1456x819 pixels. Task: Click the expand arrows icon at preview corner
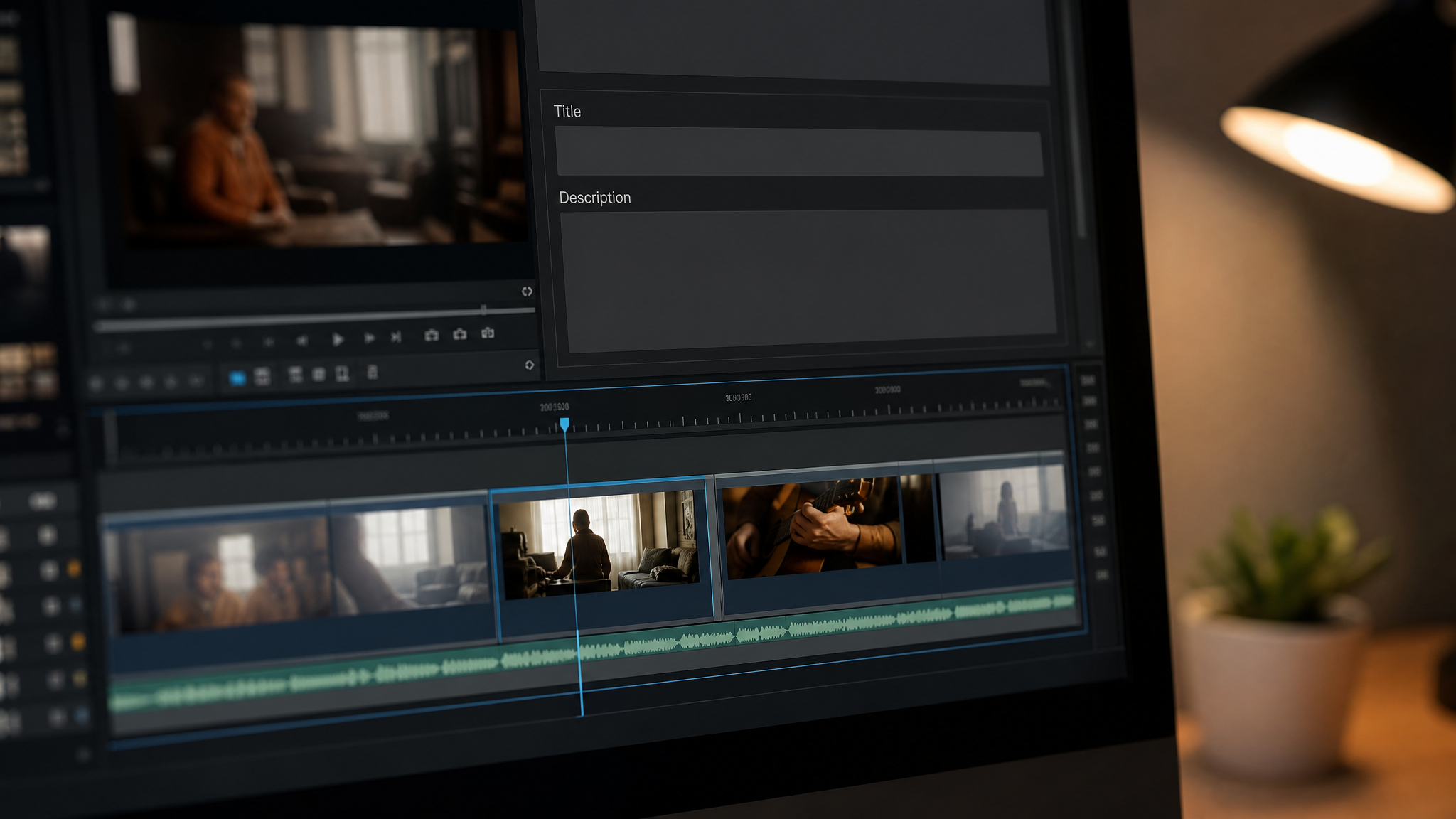[x=527, y=291]
